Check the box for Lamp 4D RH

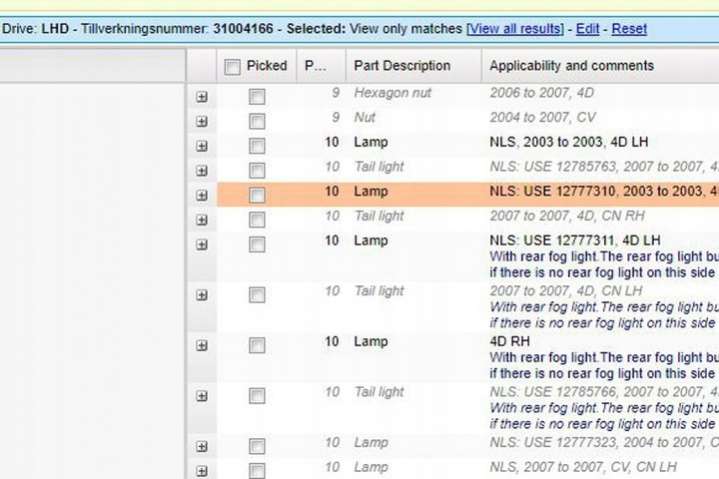[257, 346]
